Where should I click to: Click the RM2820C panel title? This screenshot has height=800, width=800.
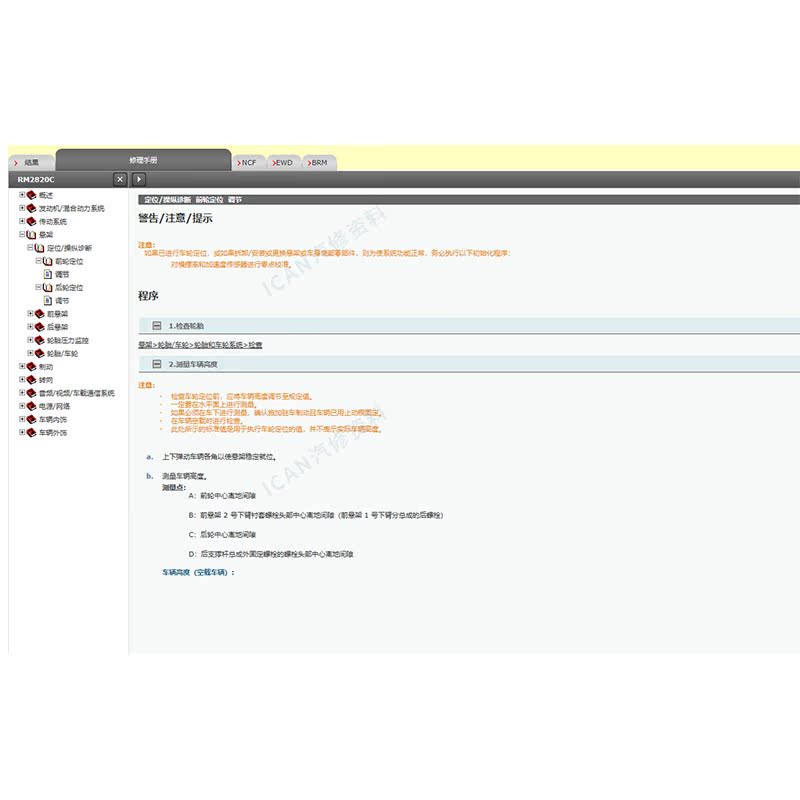[x=36, y=180]
